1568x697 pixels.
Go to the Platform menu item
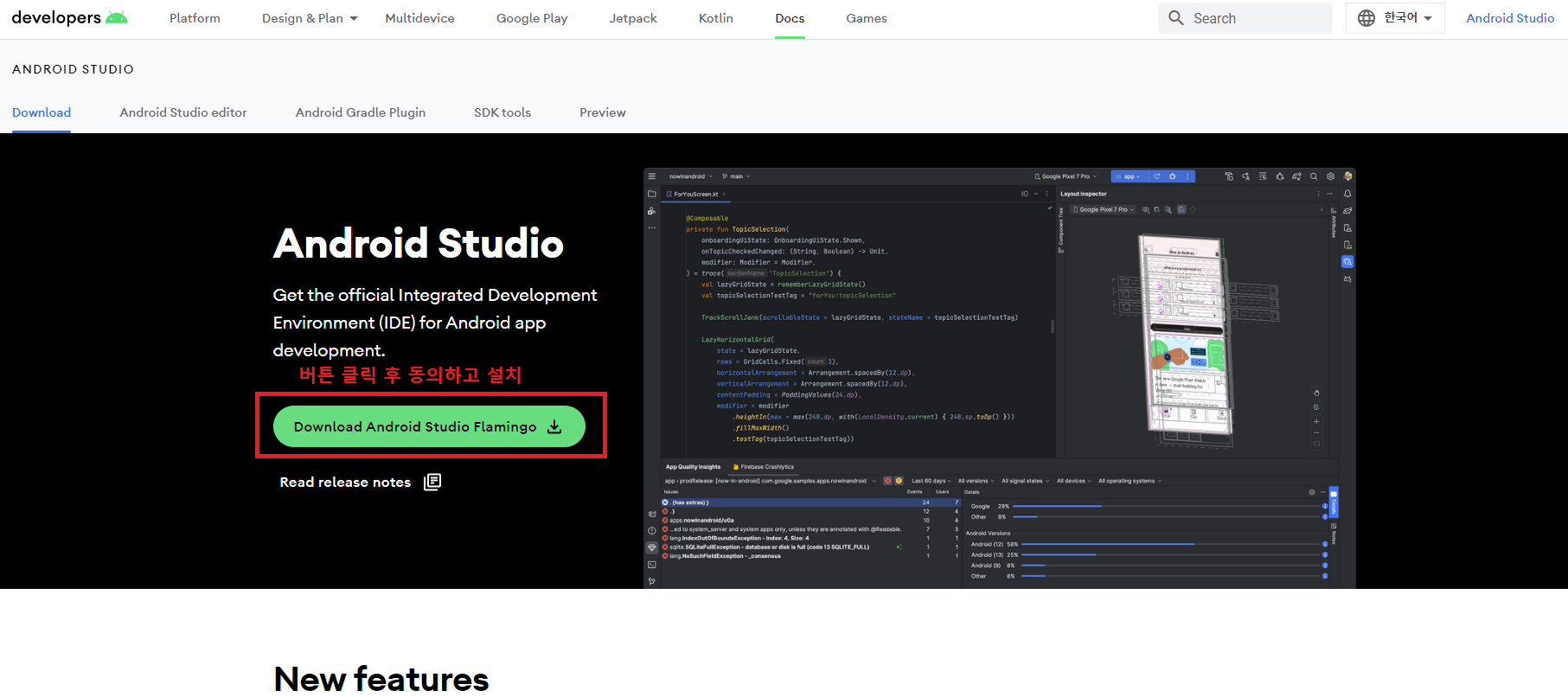(x=195, y=18)
